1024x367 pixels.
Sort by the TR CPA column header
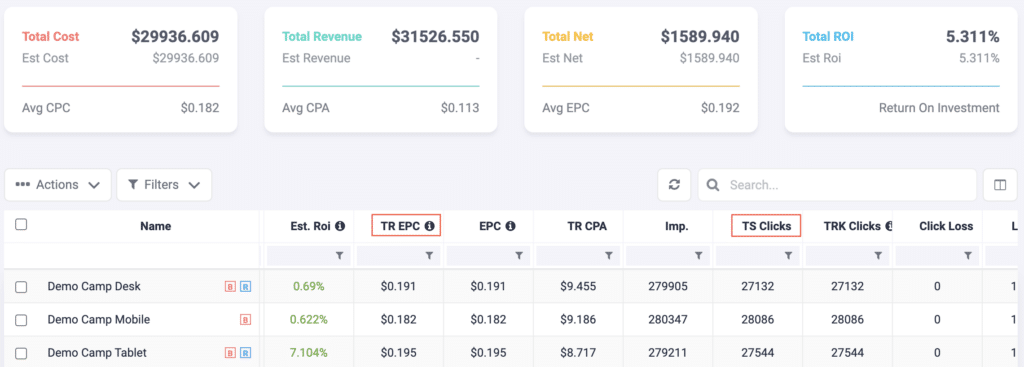587,226
